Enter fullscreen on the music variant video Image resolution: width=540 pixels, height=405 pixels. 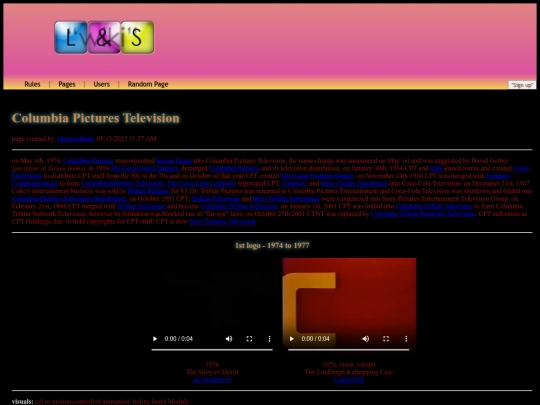point(386,339)
